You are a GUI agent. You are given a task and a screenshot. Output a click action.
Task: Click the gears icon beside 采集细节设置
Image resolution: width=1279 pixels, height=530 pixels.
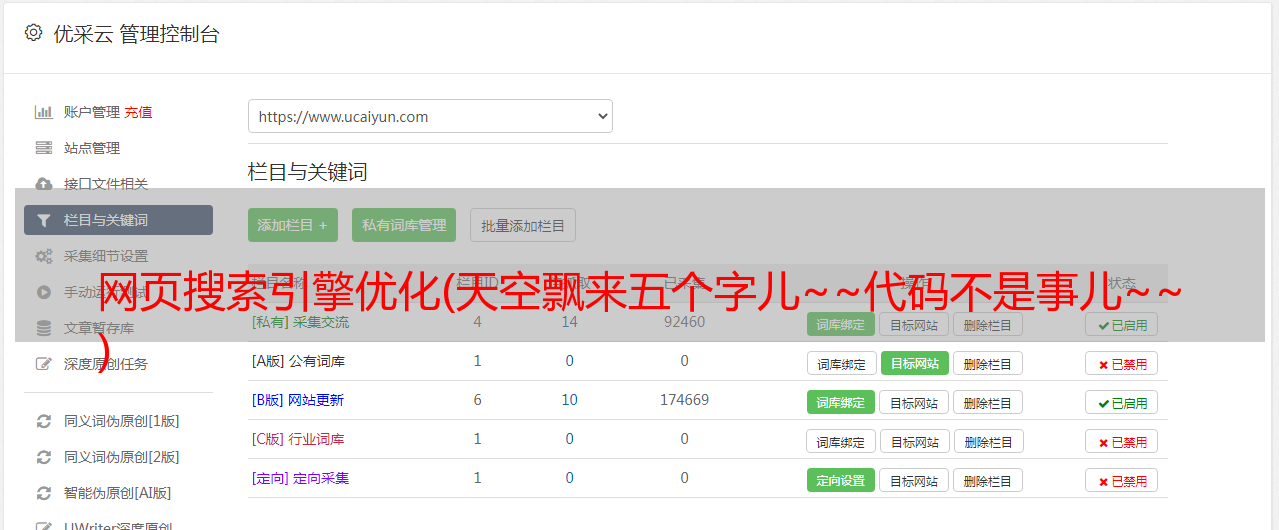pos(44,256)
